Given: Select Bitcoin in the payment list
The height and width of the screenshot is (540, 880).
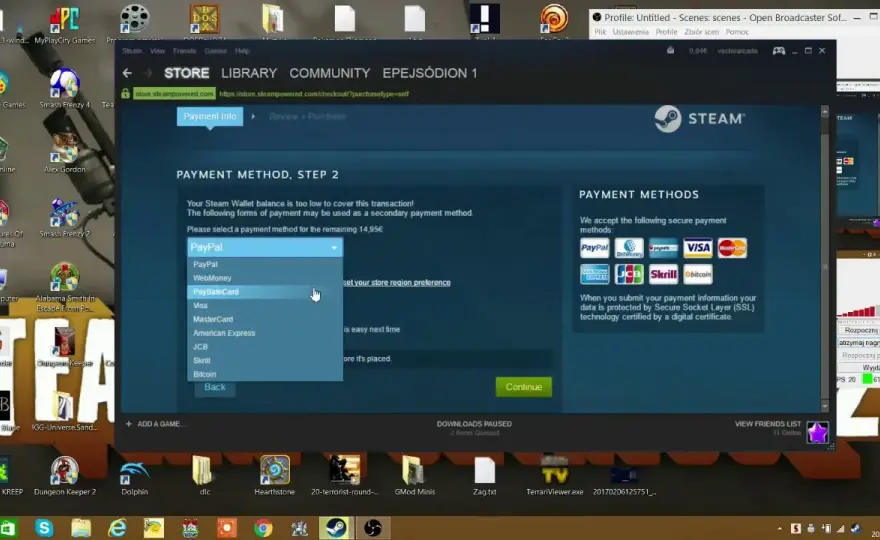Looking at the screenshot, I should pyautogui.click(x=265, y=374).
